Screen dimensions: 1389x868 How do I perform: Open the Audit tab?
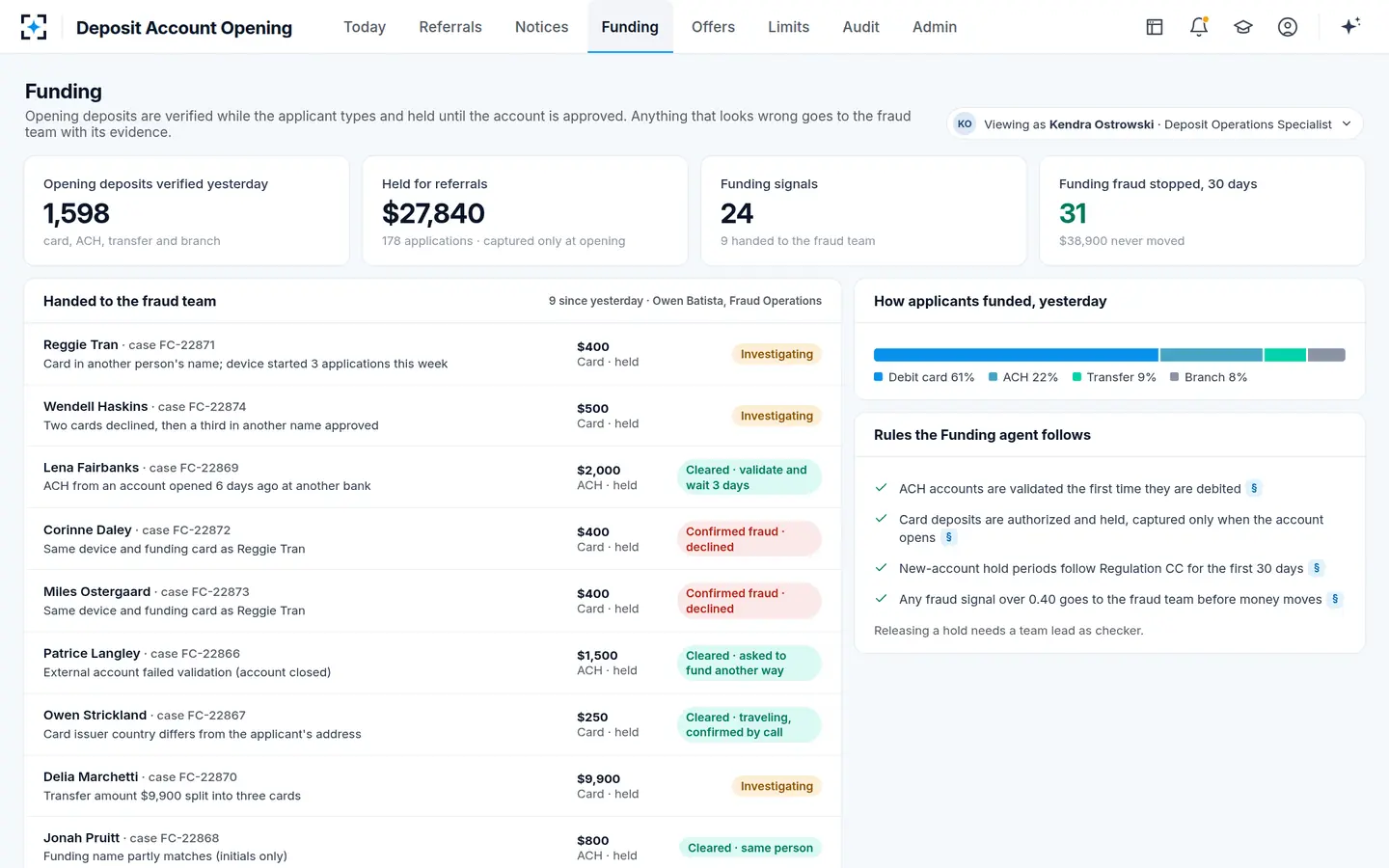[860, 27]
